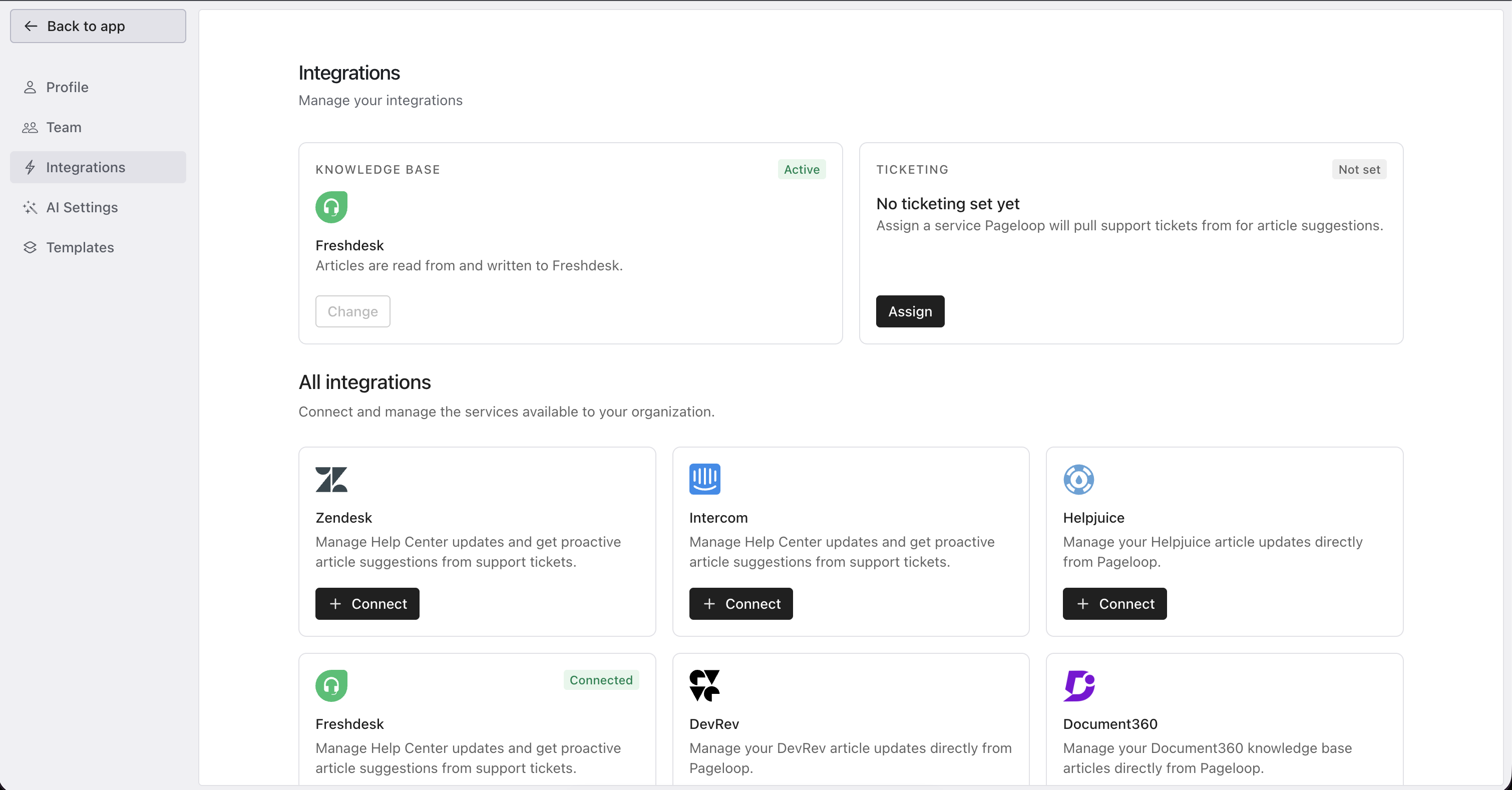Viewport: 1512px width, 790px height.
Task: Connect the Intercom integration
Action: pos(741,603)
